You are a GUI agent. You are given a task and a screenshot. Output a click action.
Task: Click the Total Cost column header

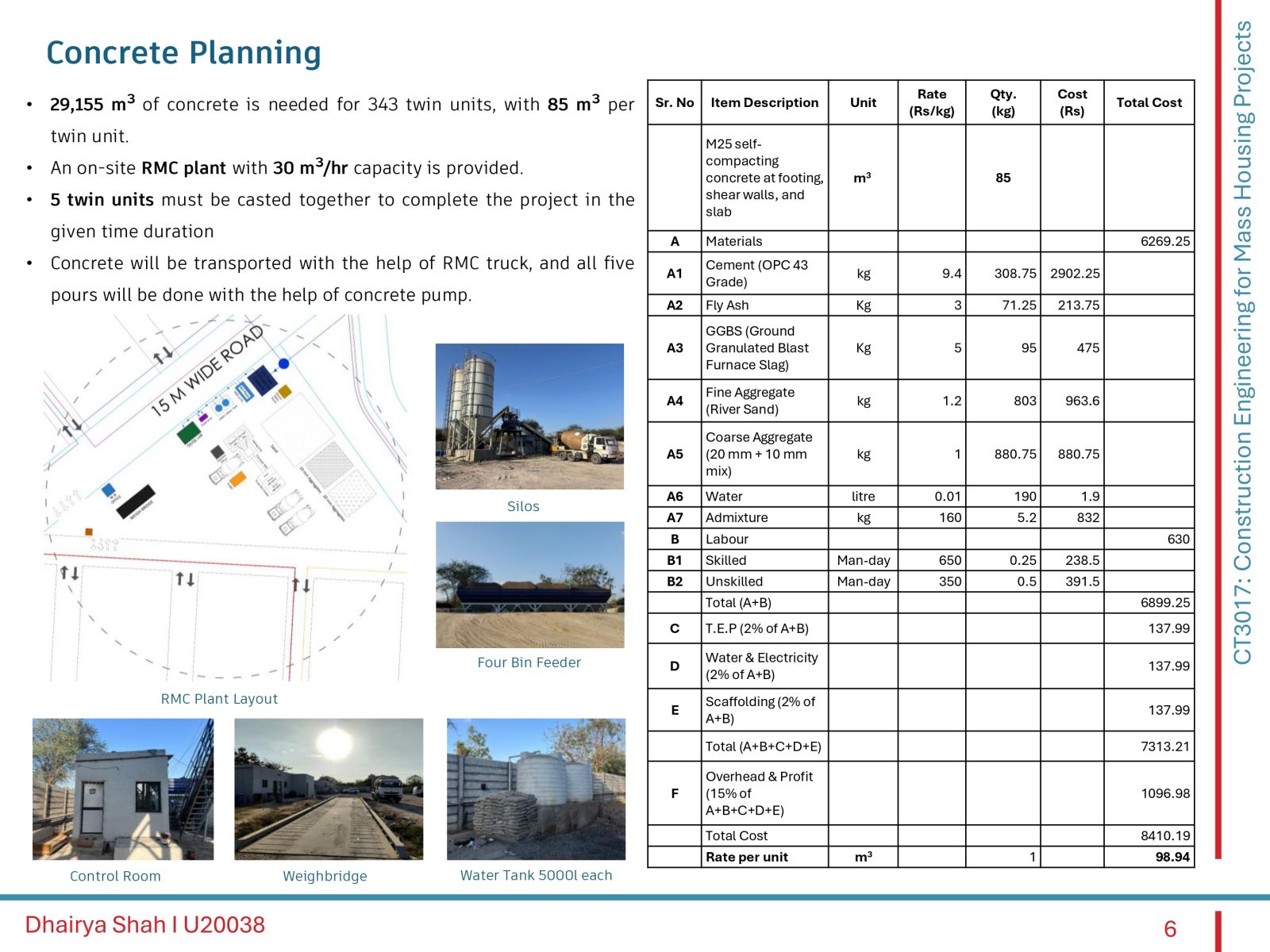pos(1149,102)
